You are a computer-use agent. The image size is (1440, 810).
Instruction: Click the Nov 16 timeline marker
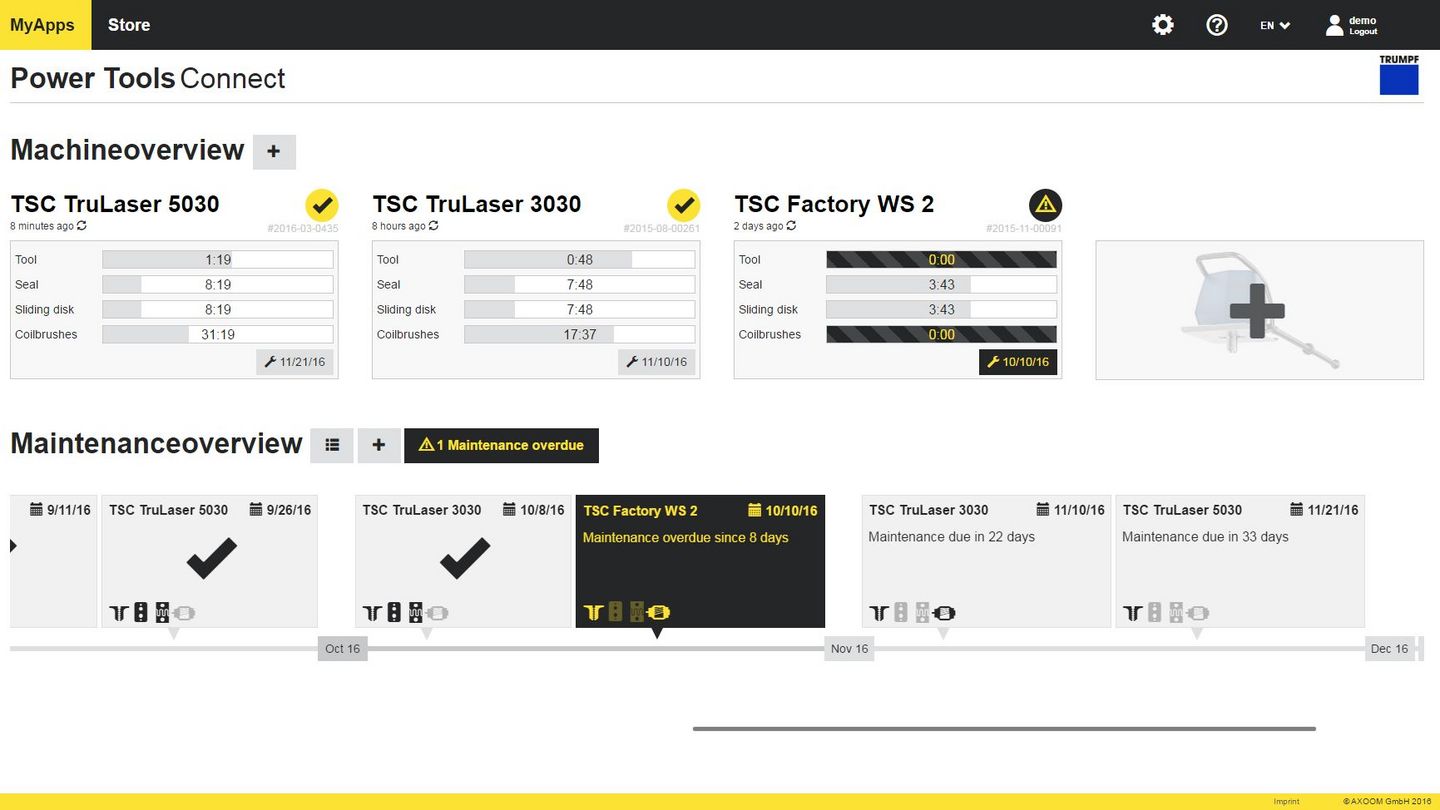(x=849, y=649)
